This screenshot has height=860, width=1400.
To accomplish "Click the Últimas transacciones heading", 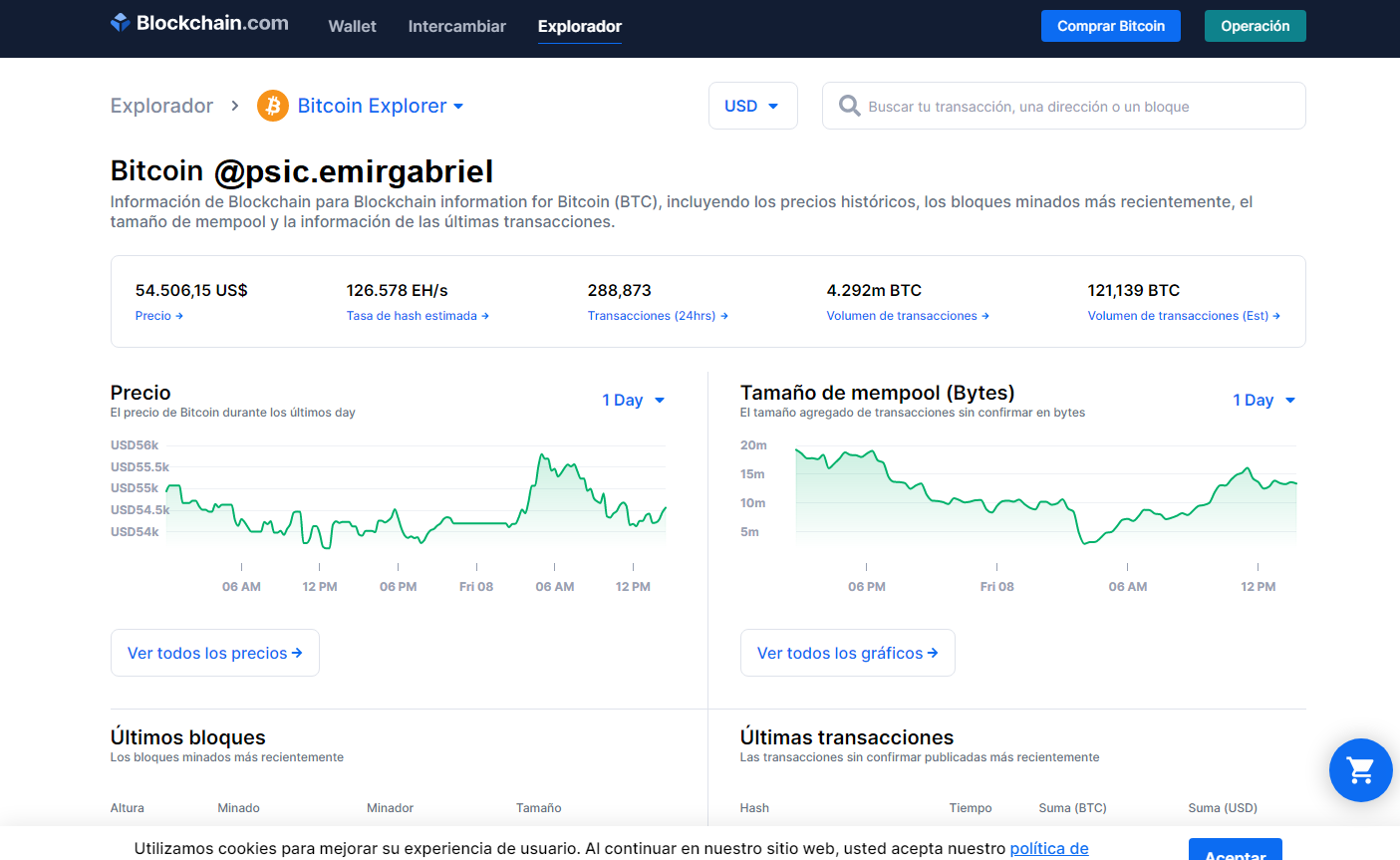I will [847, 737].
